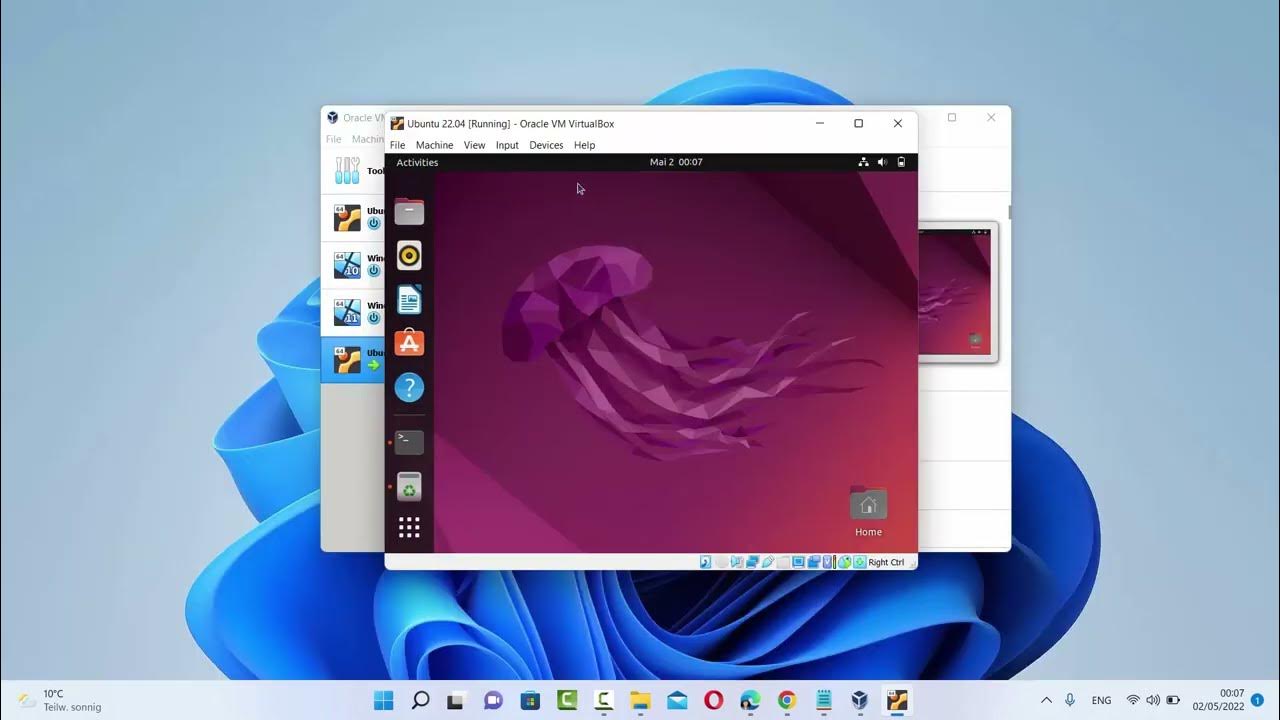1280x720 pixels.
Task: Open the Help icon in dock
Action: tap(409, 387)
